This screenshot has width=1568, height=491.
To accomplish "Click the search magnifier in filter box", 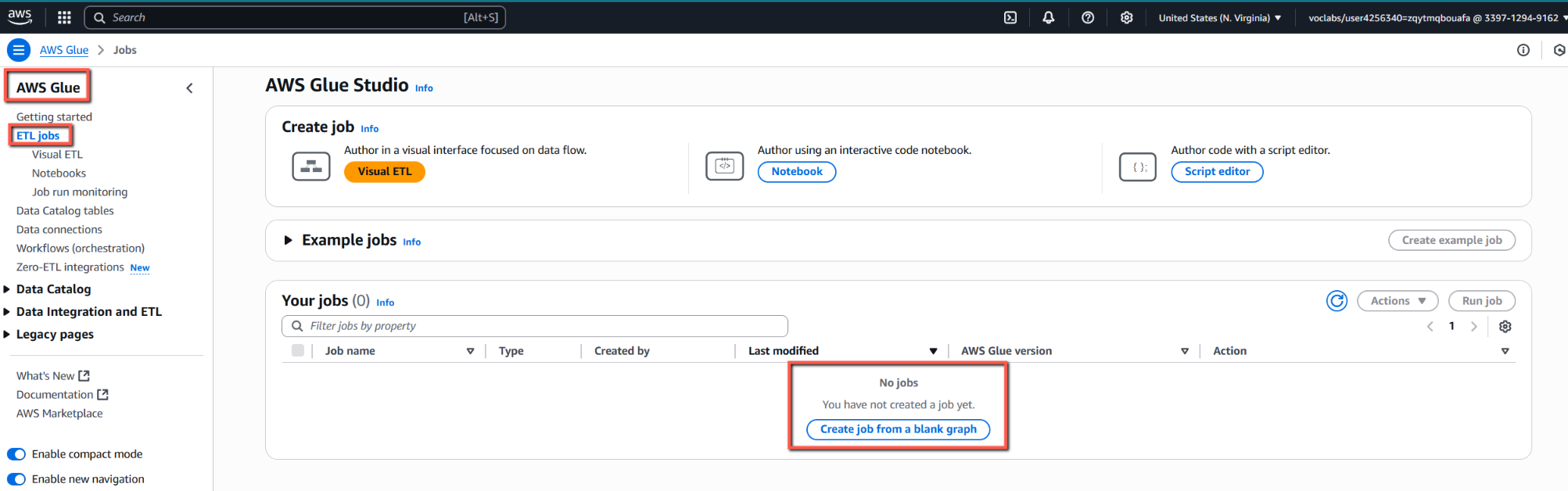I will 297,326.
